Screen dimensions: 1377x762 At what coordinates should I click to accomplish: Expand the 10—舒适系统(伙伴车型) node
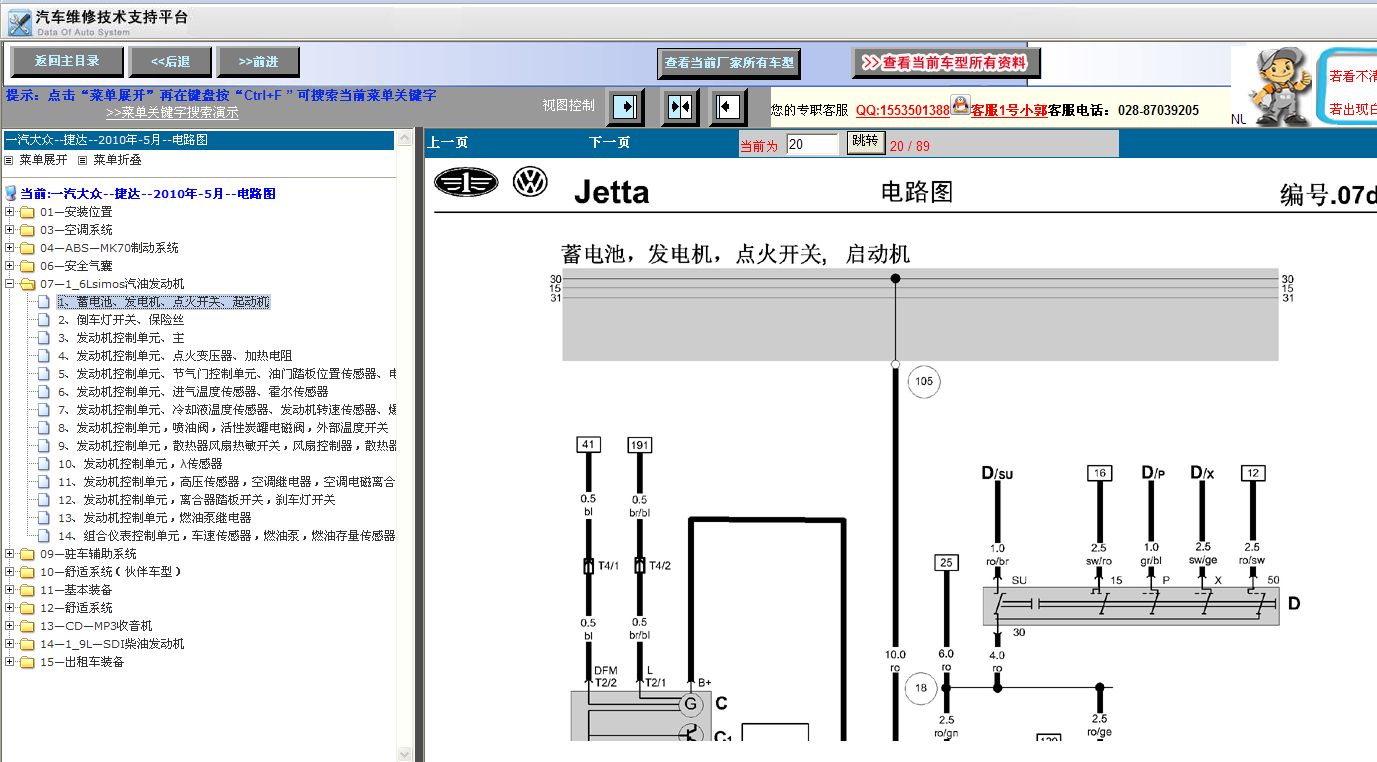[10, 572]
